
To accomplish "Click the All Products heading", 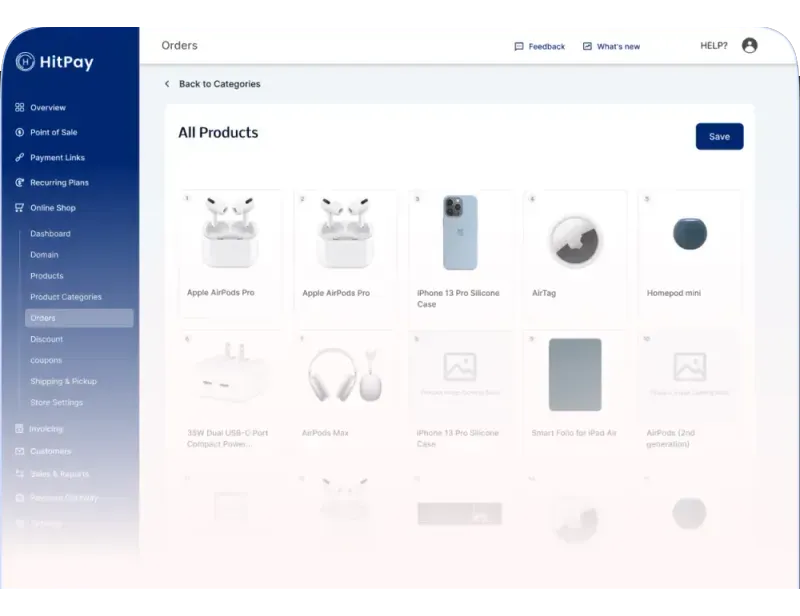I will [x=218, y=133].
